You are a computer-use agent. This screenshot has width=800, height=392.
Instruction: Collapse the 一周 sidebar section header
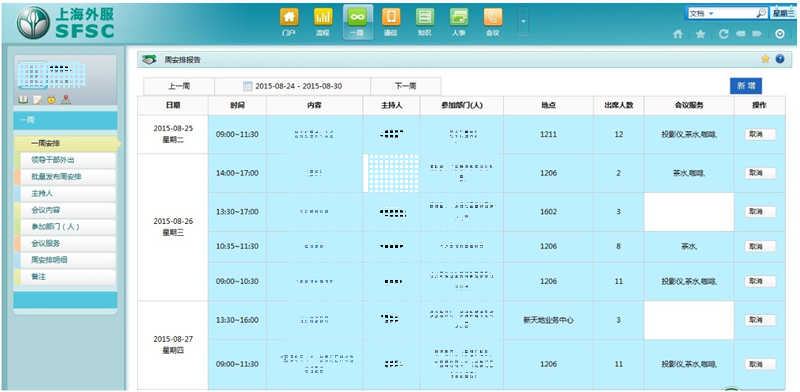click(65, 120)
